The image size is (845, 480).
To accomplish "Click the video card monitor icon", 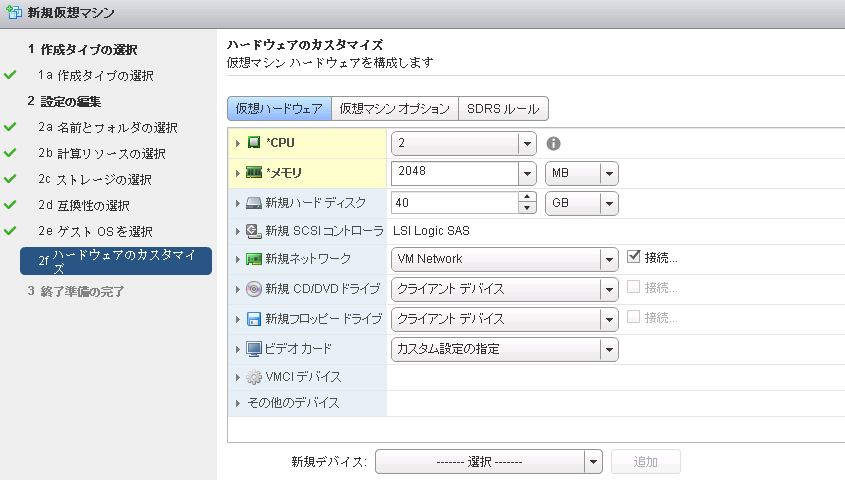I will coord(254,349).
